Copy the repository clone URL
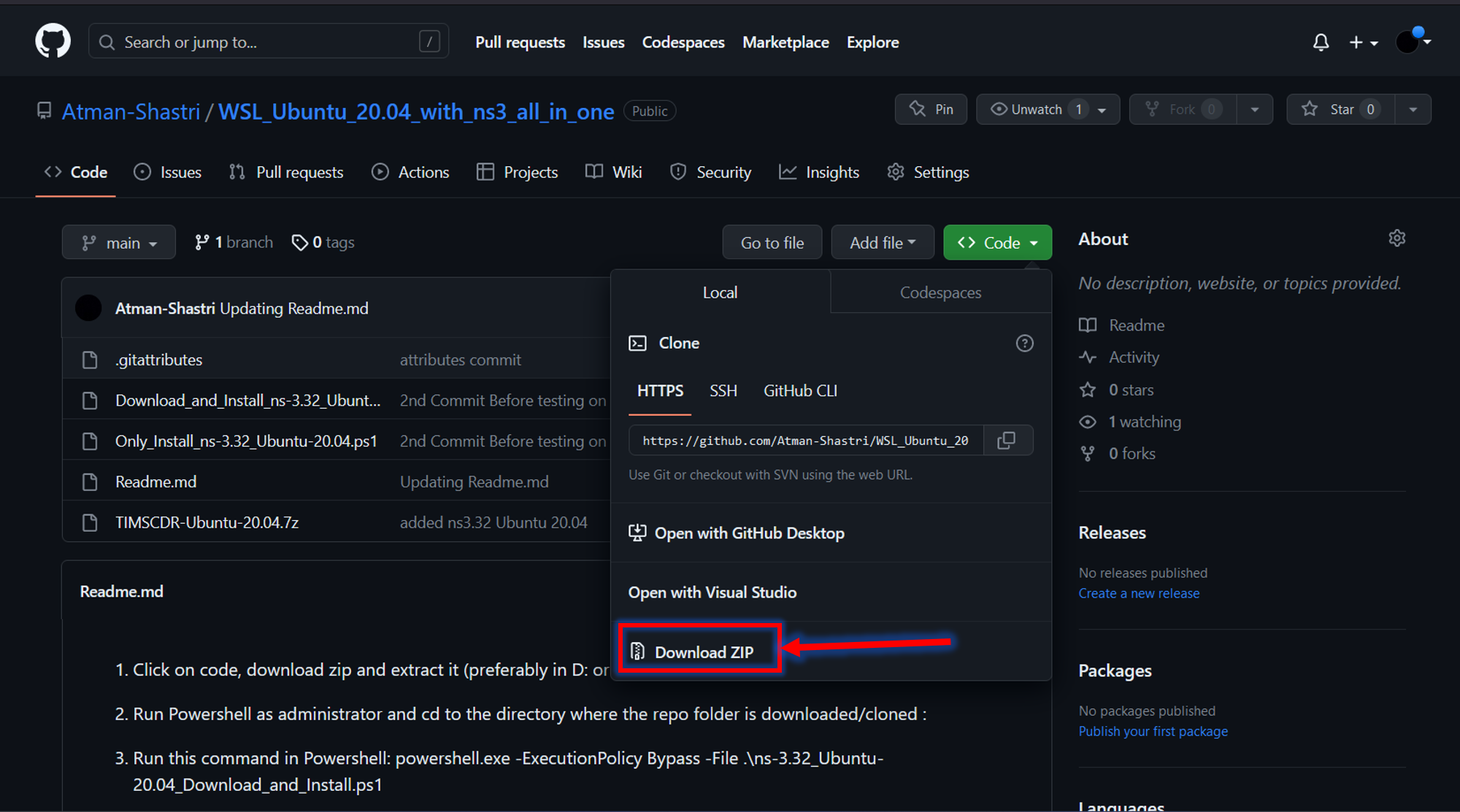This screenshot has width=1460, height=812. 1007,440
